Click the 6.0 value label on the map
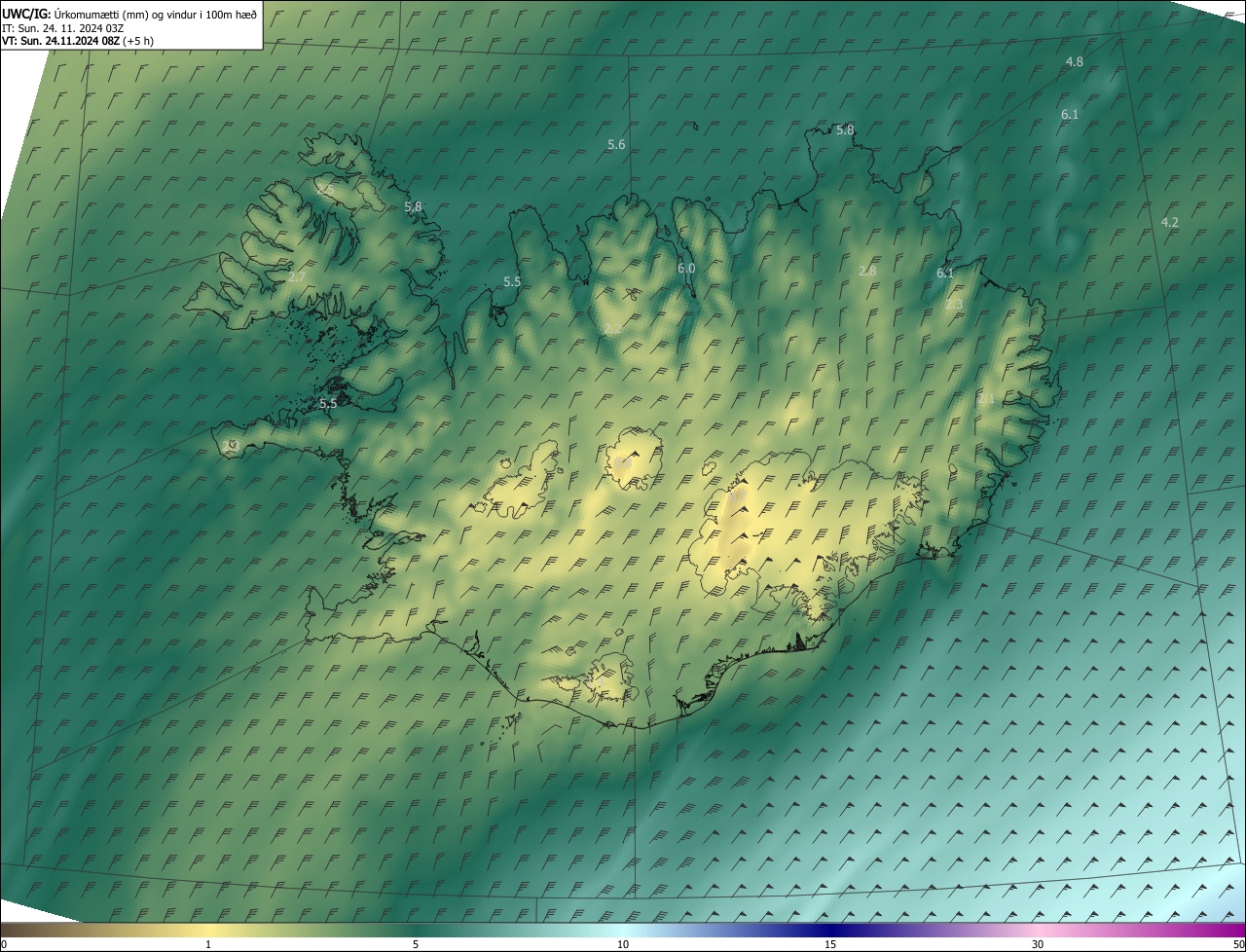 pyautogui.click(x=685, y=268)
